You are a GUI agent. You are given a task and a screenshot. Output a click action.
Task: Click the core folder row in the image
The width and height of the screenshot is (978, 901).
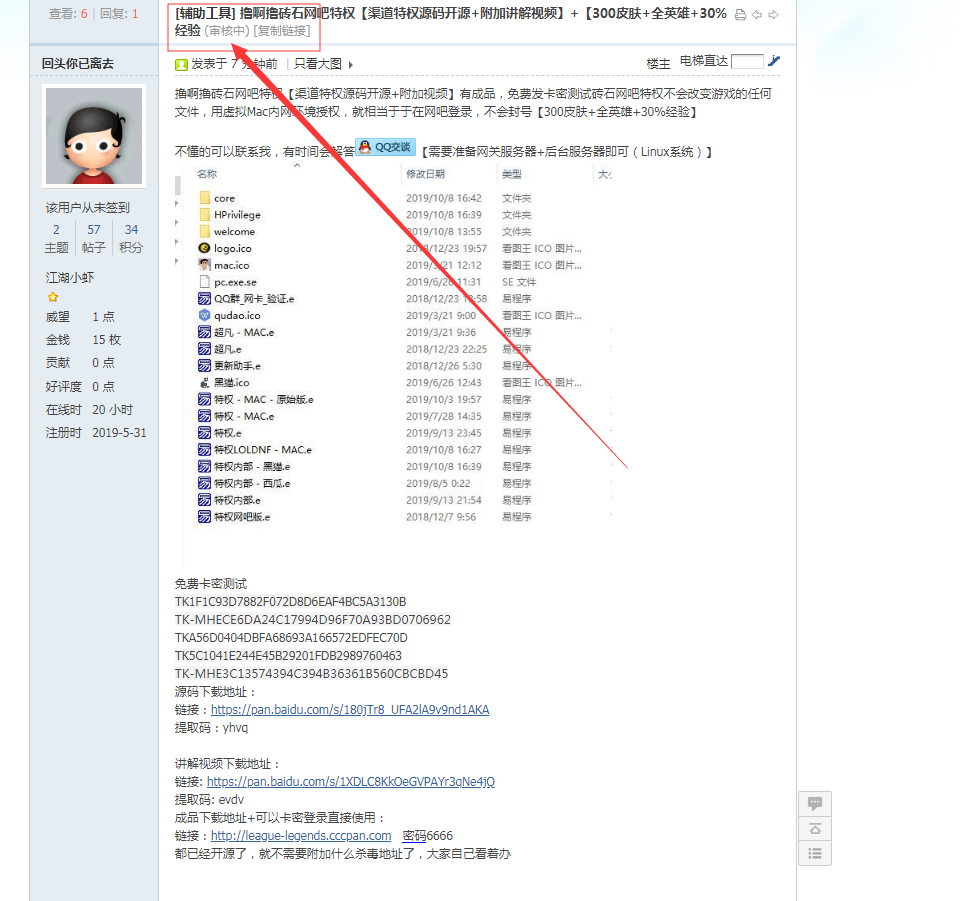pyautogui.click(x=365, y=198)
